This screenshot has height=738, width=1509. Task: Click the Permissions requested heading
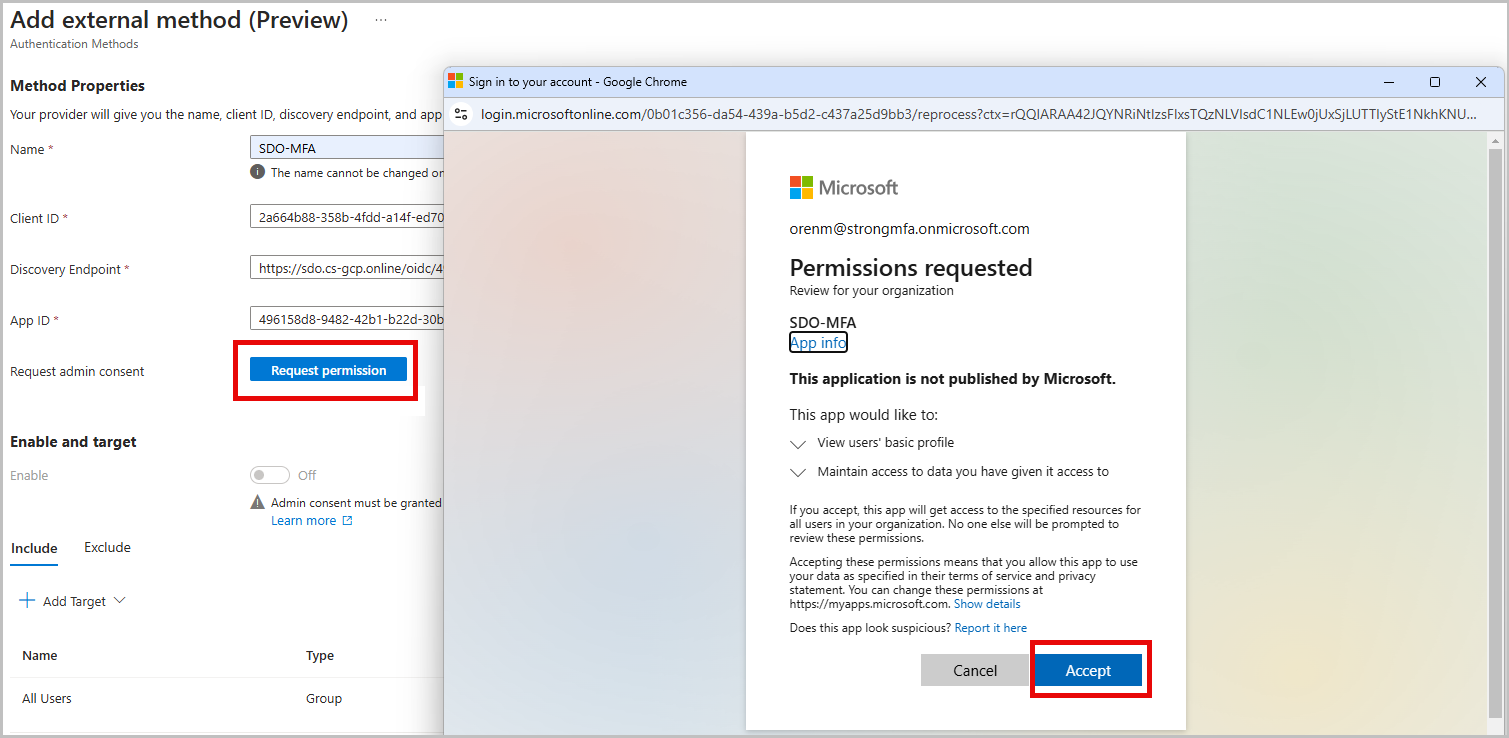click(911, 268)
